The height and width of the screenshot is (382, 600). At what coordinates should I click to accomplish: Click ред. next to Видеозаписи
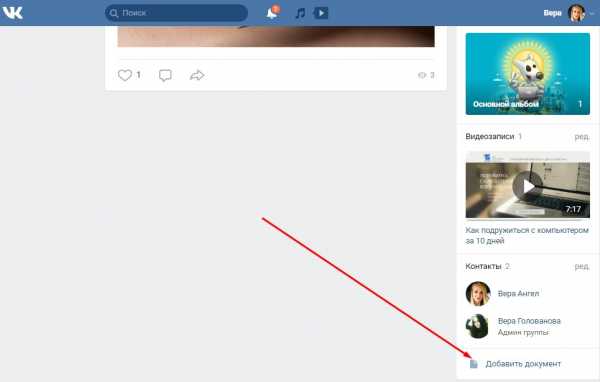(x=582, y=137)
